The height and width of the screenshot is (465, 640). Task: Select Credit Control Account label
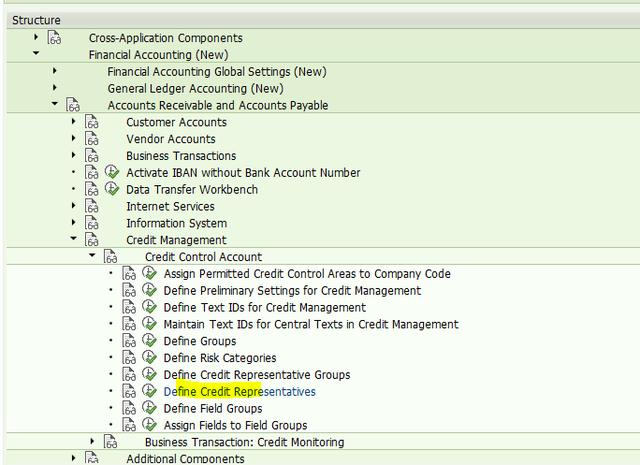pyautogui.click(x=203, y=257)
